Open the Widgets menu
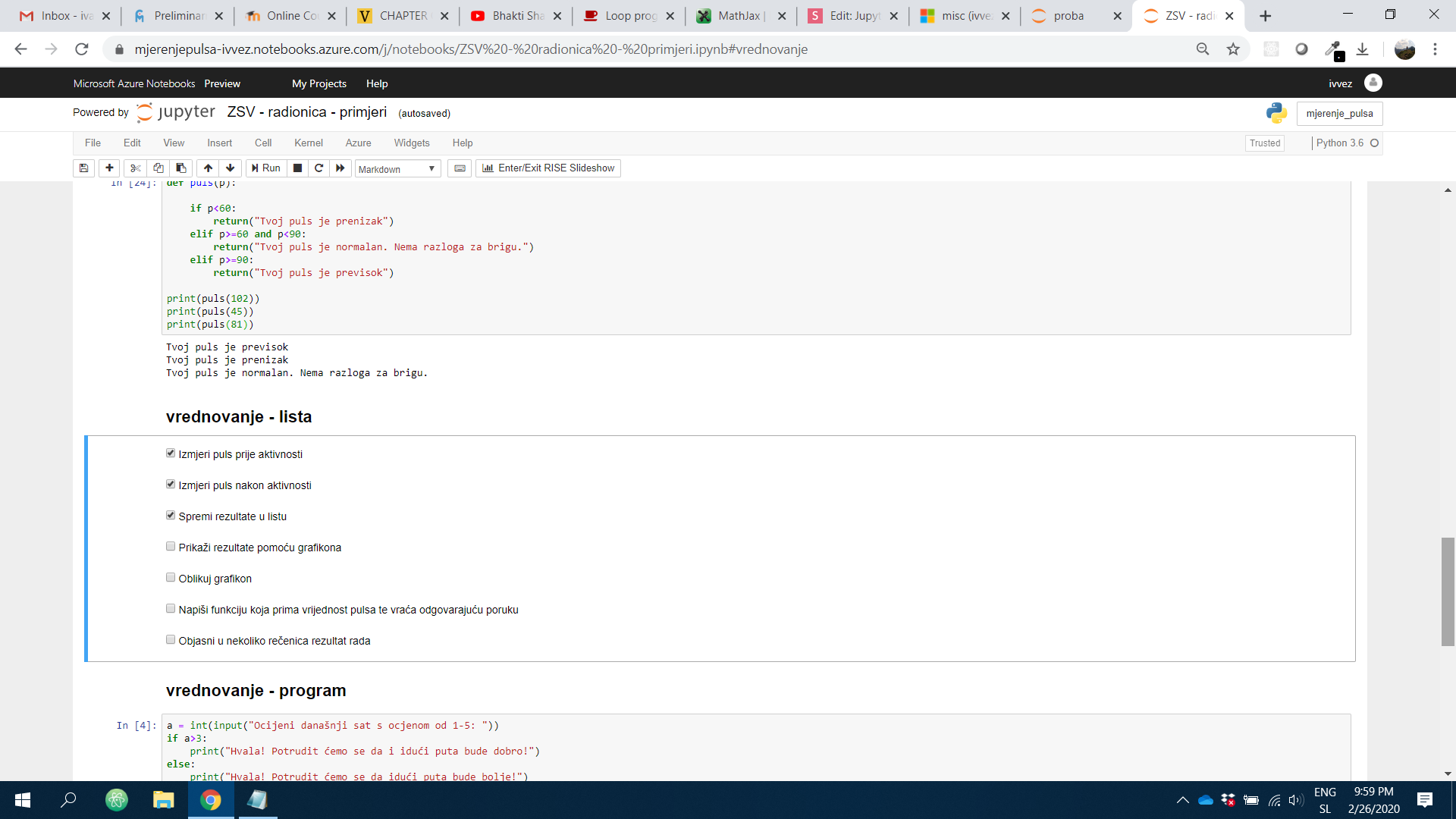This screenshot has width=1456, height=819. pos(411,143)
